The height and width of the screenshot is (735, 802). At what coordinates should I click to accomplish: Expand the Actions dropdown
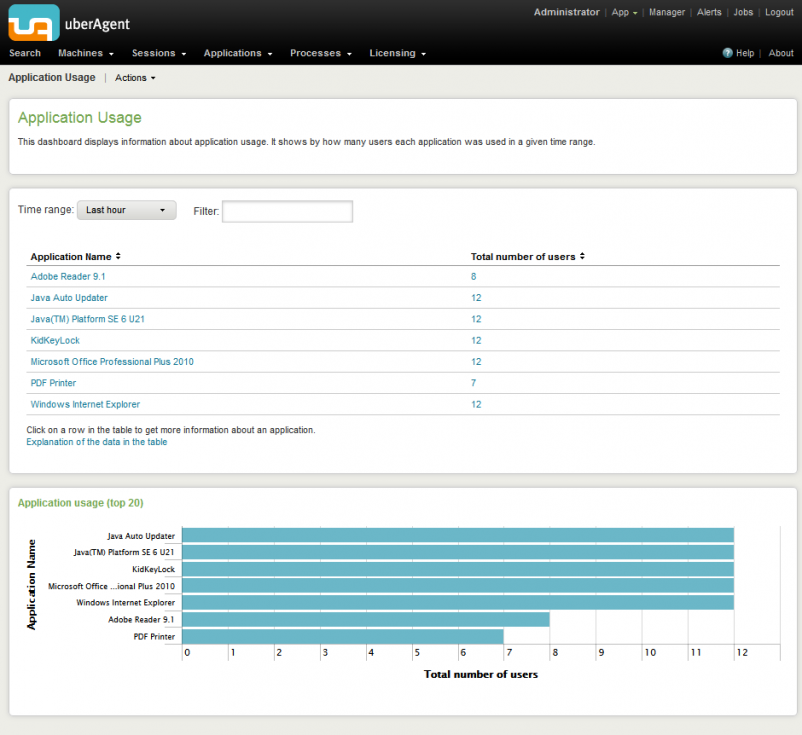134,77
